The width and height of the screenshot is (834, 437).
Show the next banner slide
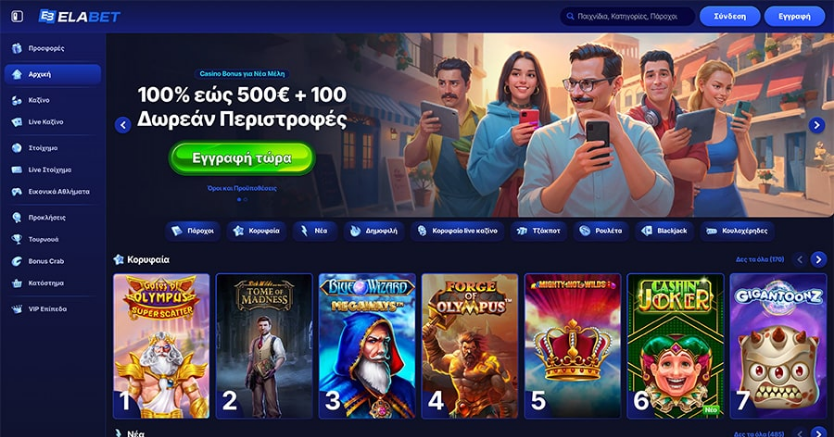(x=816, y=125)
